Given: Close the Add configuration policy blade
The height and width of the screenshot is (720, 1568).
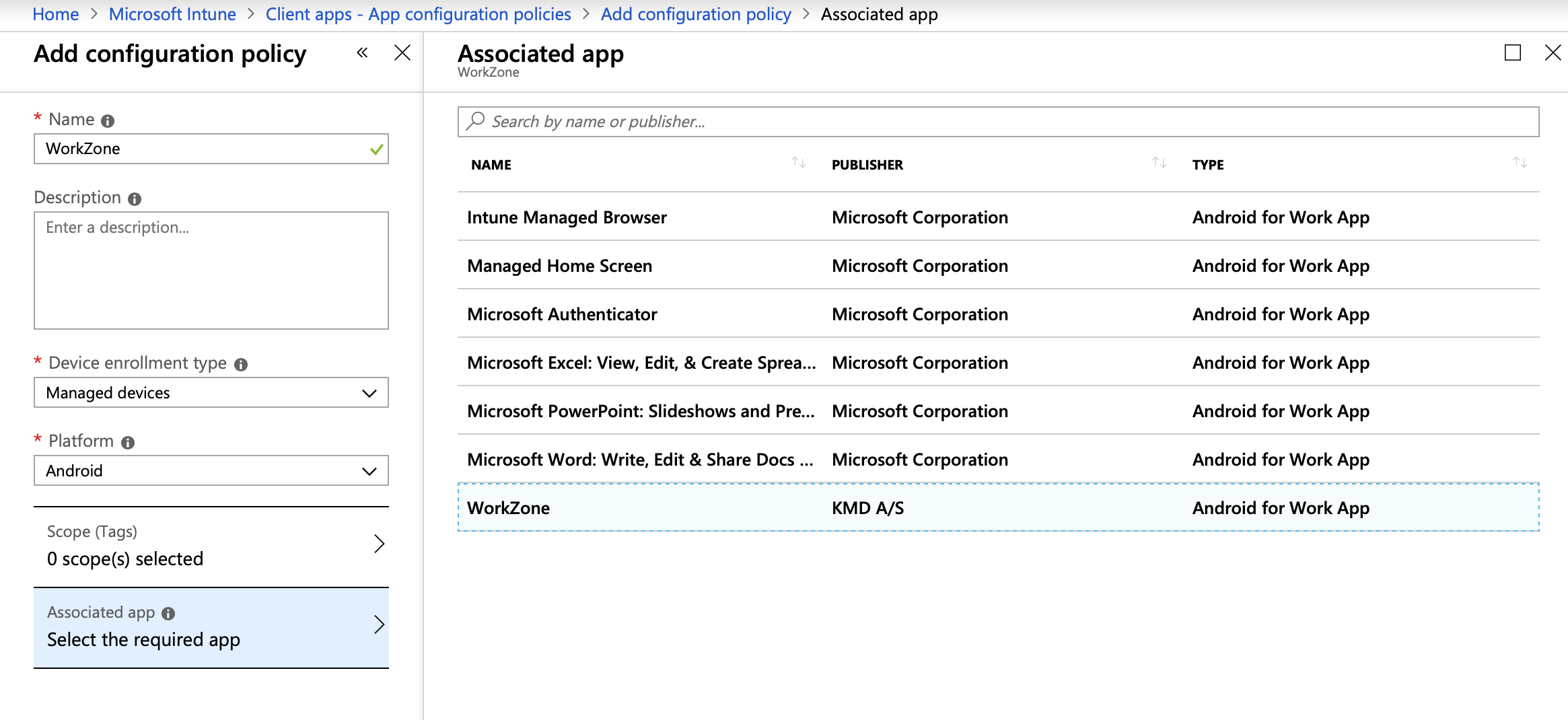Looking at the screenshot, I should click(402, 52).
